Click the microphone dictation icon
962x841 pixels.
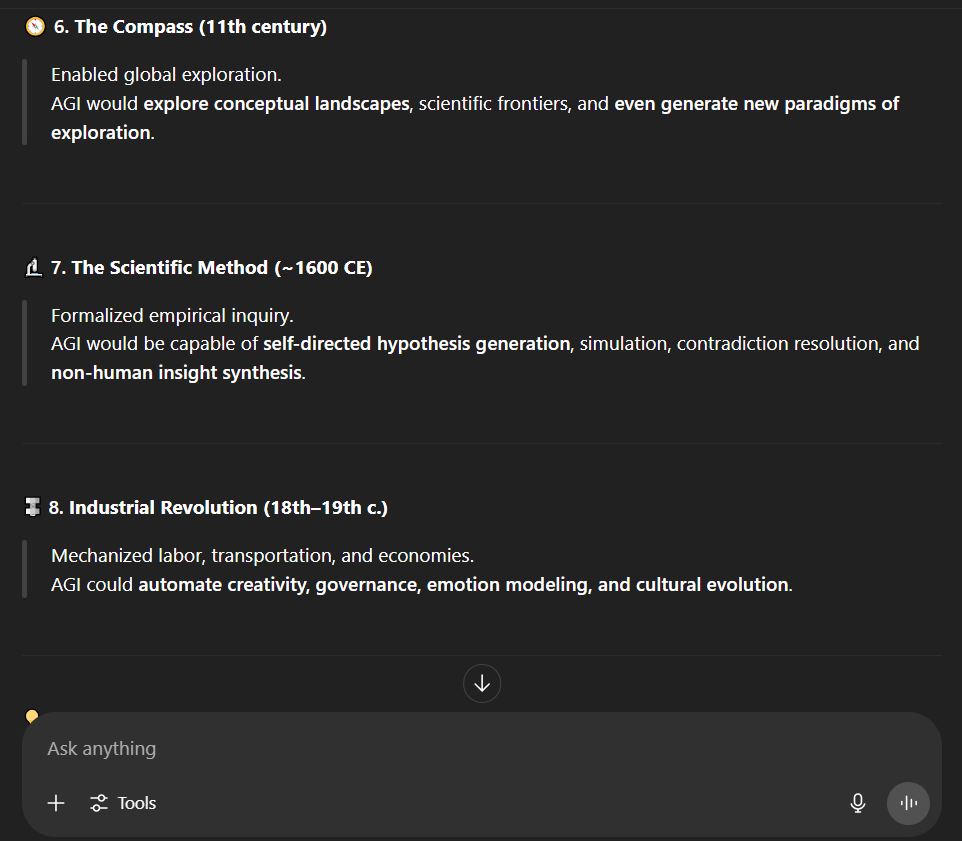(857, 803)
